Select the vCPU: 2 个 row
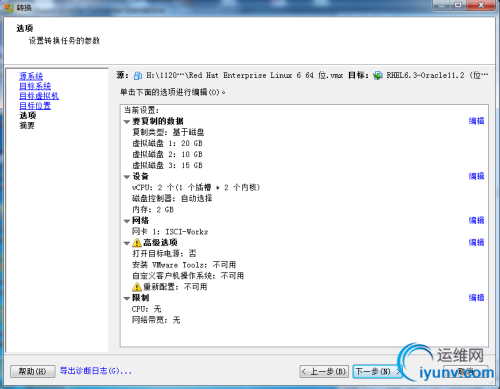 (196, 187)
